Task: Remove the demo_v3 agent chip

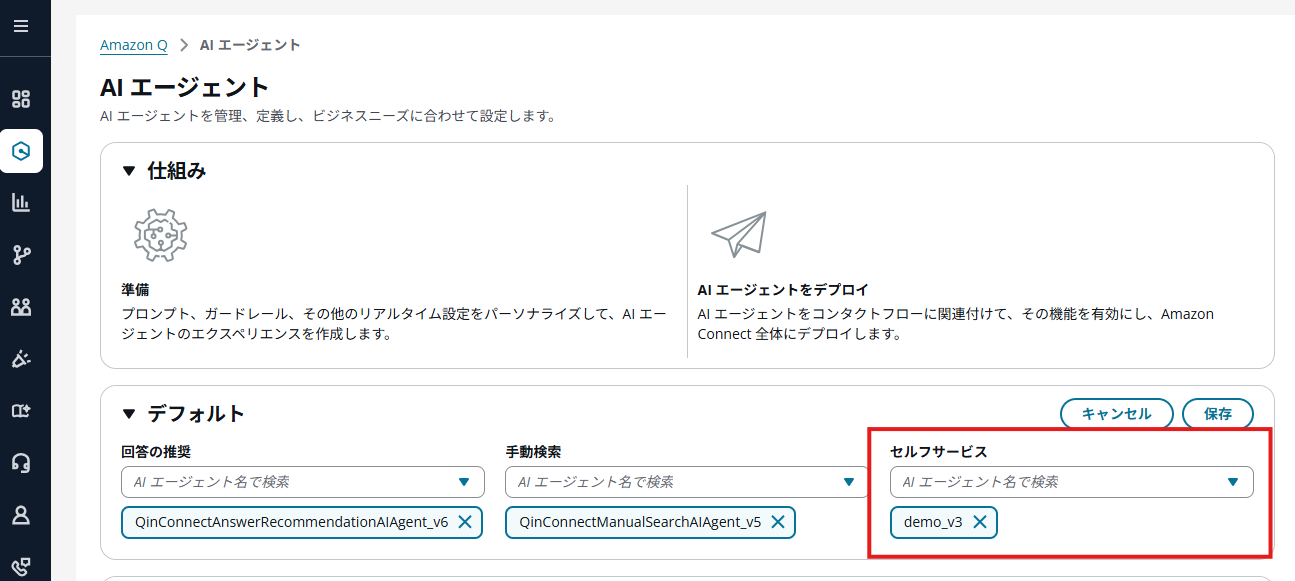Action: (980, 522)
